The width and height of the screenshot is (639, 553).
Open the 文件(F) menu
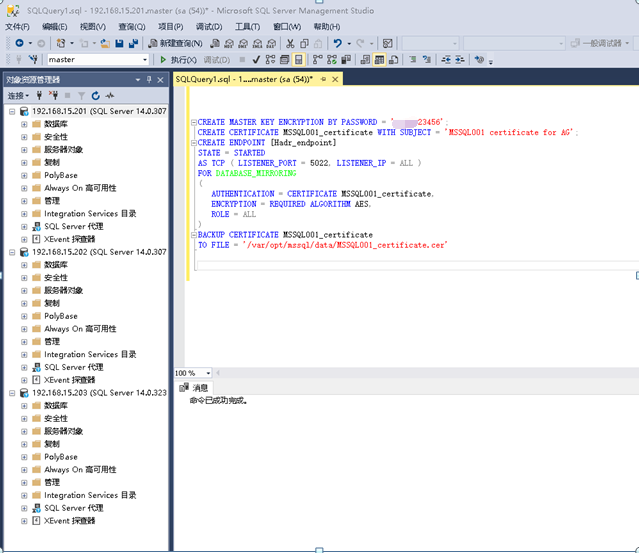(17, 26)
